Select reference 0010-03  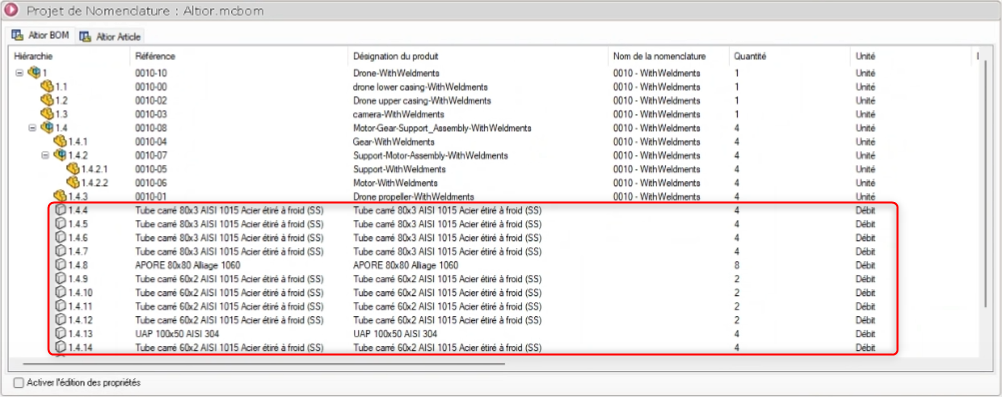tap(151, 114)
